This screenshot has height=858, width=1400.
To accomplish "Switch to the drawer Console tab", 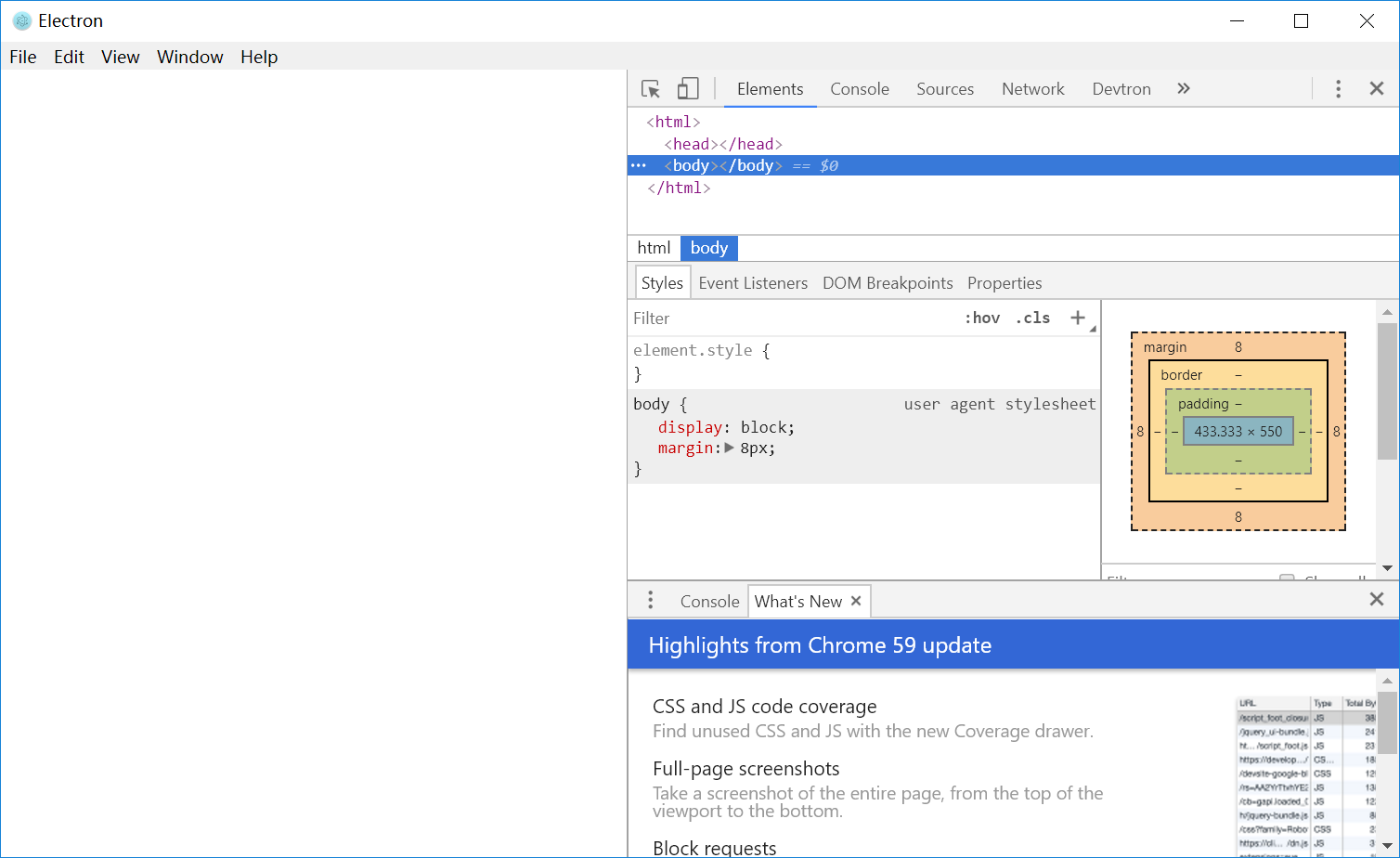I will pyautogui.click(x=709, y=602).
